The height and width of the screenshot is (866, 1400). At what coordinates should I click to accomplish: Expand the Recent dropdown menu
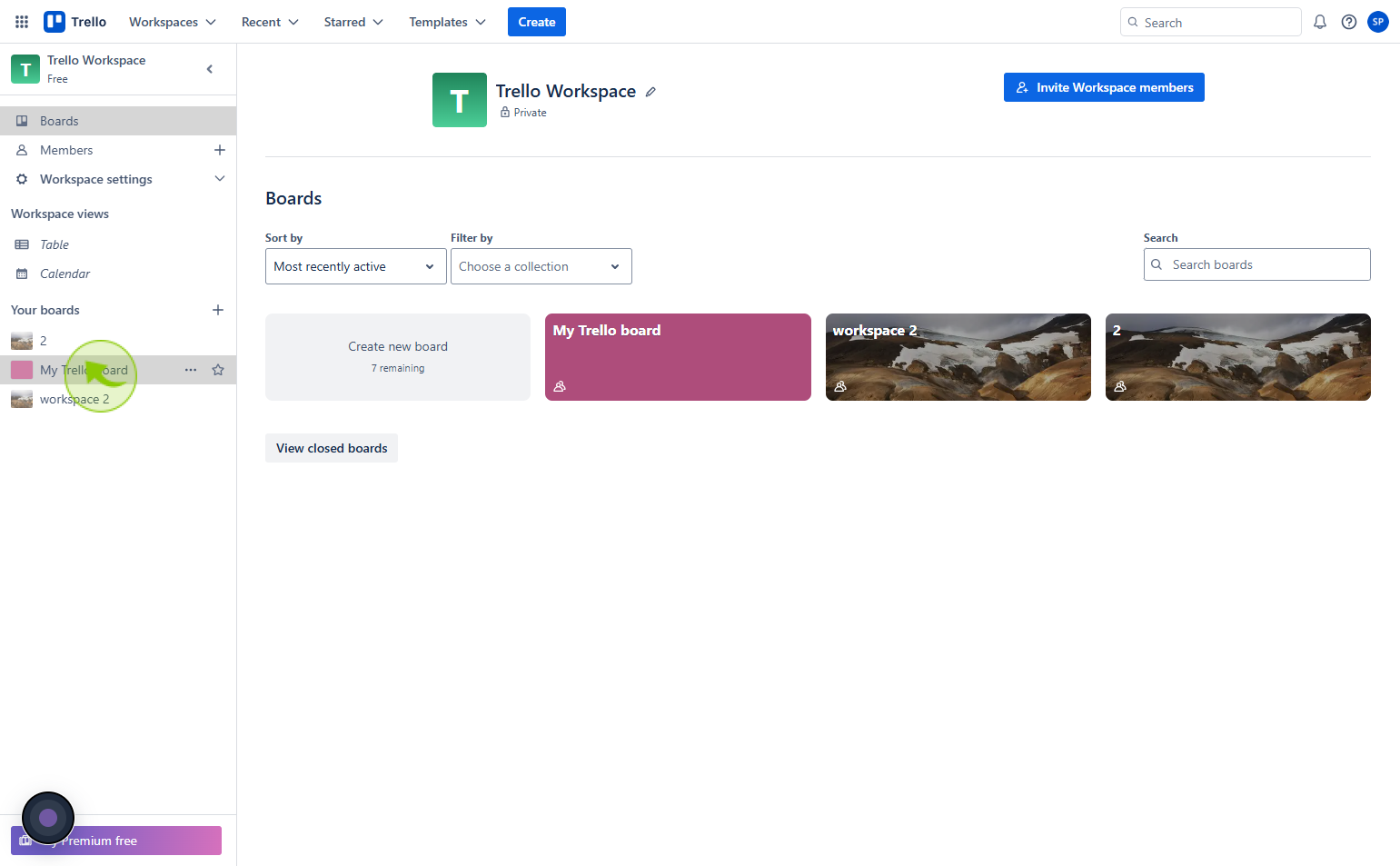(270, 22)
